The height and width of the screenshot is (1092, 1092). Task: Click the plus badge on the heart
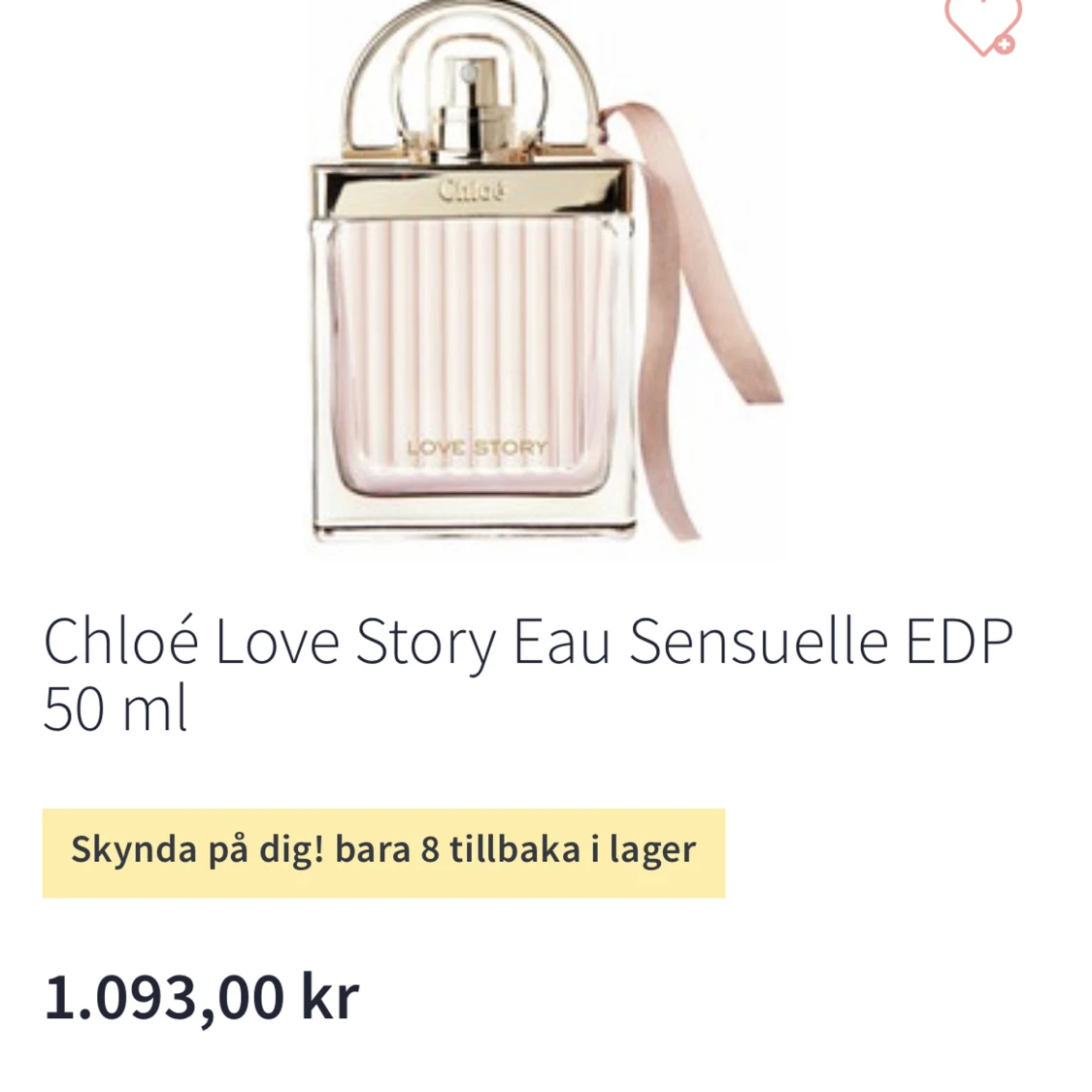1004,44
